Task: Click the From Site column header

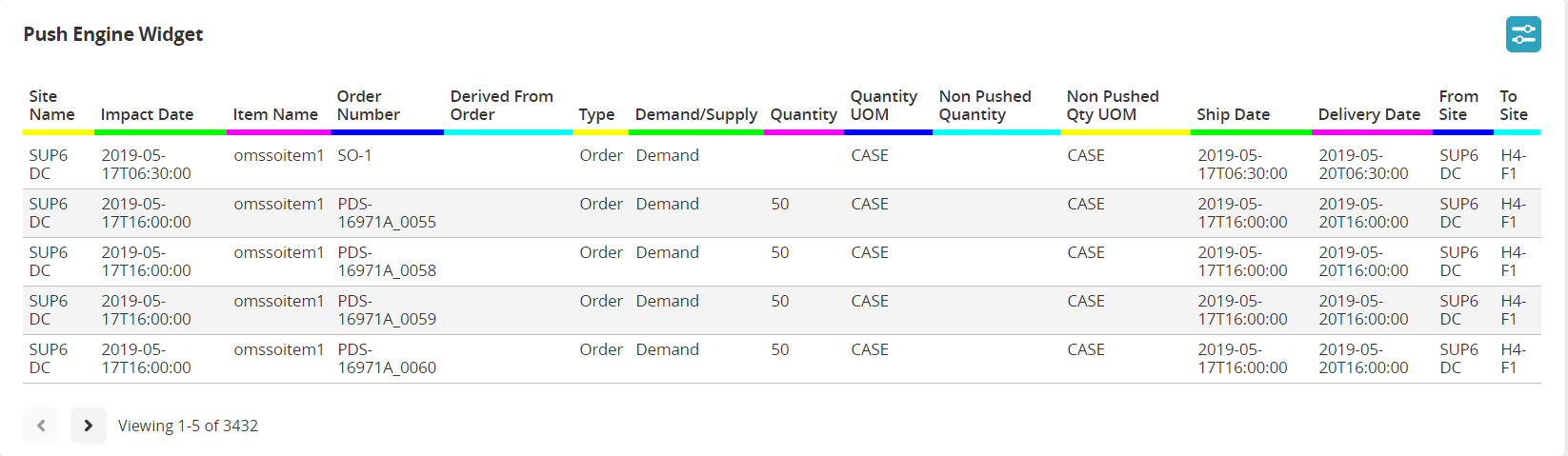Action: (1457, 106)
